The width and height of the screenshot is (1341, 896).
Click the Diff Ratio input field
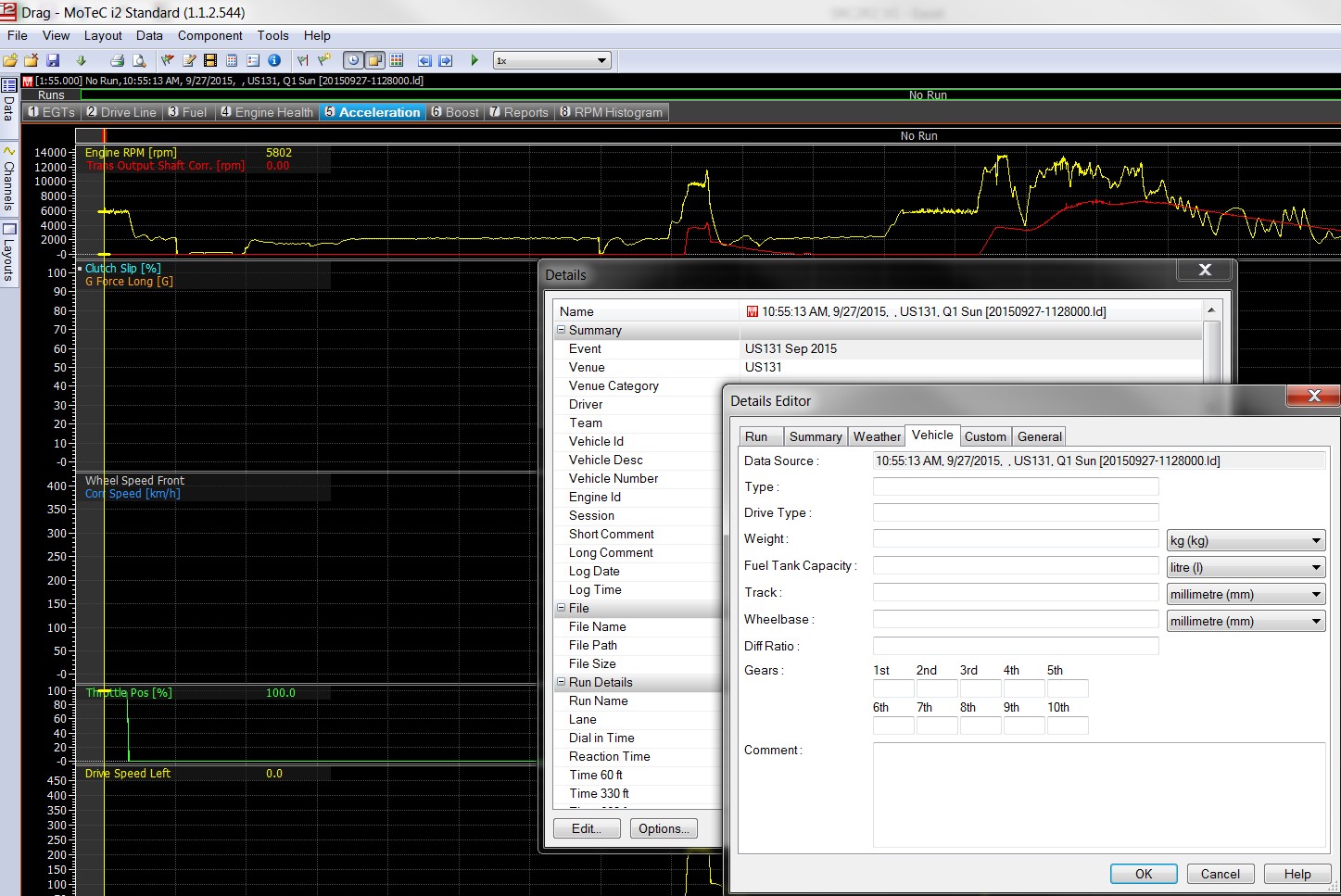click(x=1016, y=646)
